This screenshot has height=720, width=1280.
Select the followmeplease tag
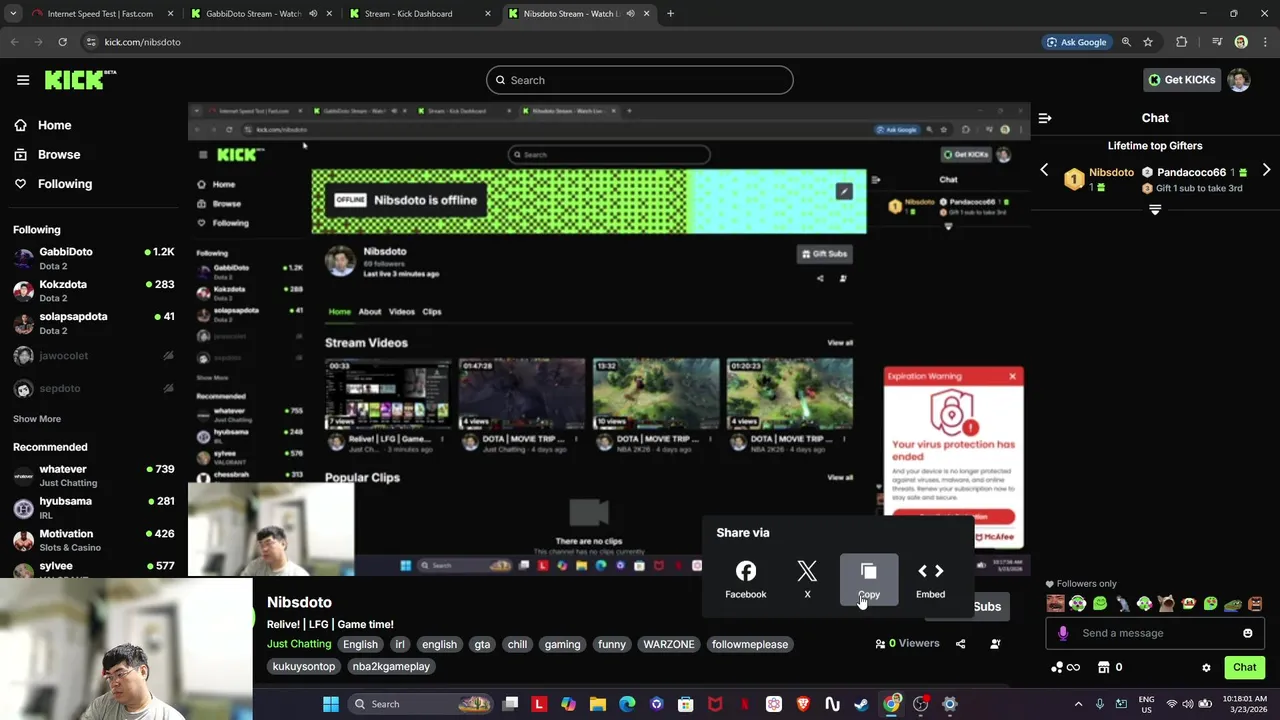point(750,644)
